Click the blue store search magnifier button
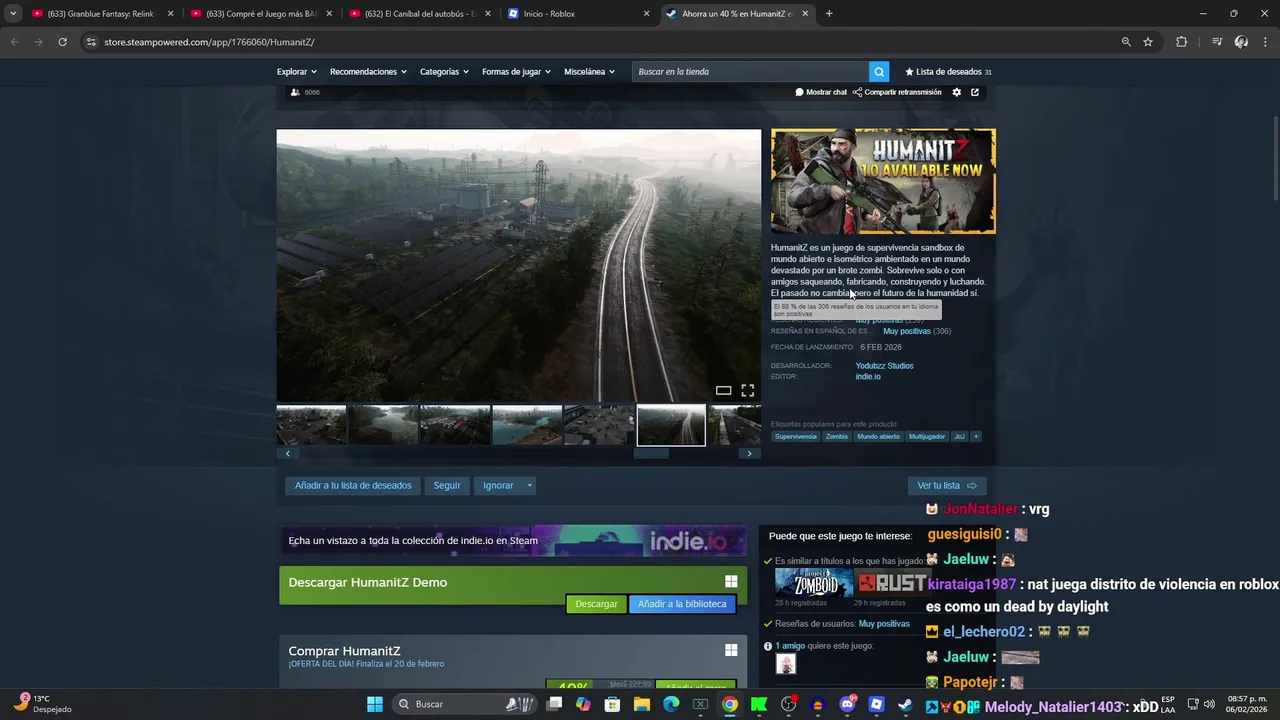This screenshot has height=720, width=1280. click(x=879, y=71)
